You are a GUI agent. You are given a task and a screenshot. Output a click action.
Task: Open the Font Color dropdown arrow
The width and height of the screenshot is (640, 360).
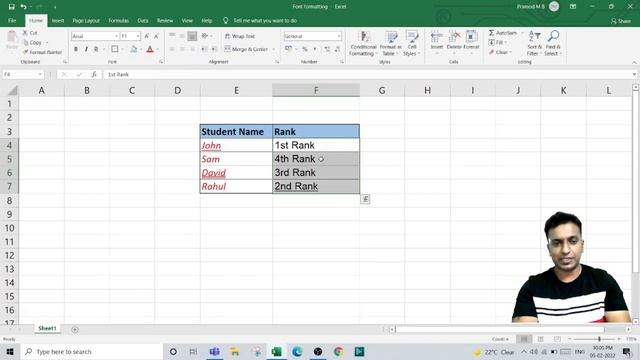tap(158, 49)
